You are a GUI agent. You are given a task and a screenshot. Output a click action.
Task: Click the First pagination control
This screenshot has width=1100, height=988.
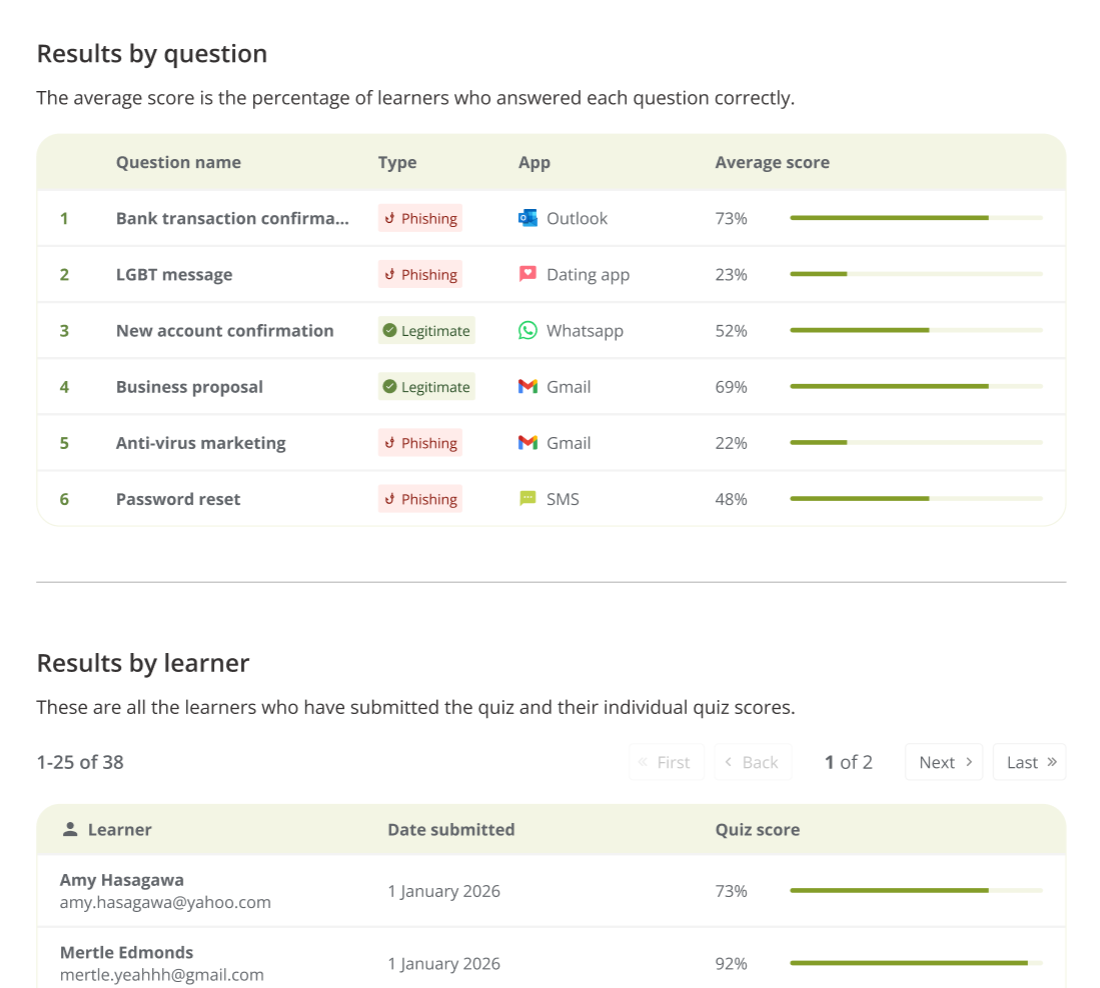pos(666,761)
